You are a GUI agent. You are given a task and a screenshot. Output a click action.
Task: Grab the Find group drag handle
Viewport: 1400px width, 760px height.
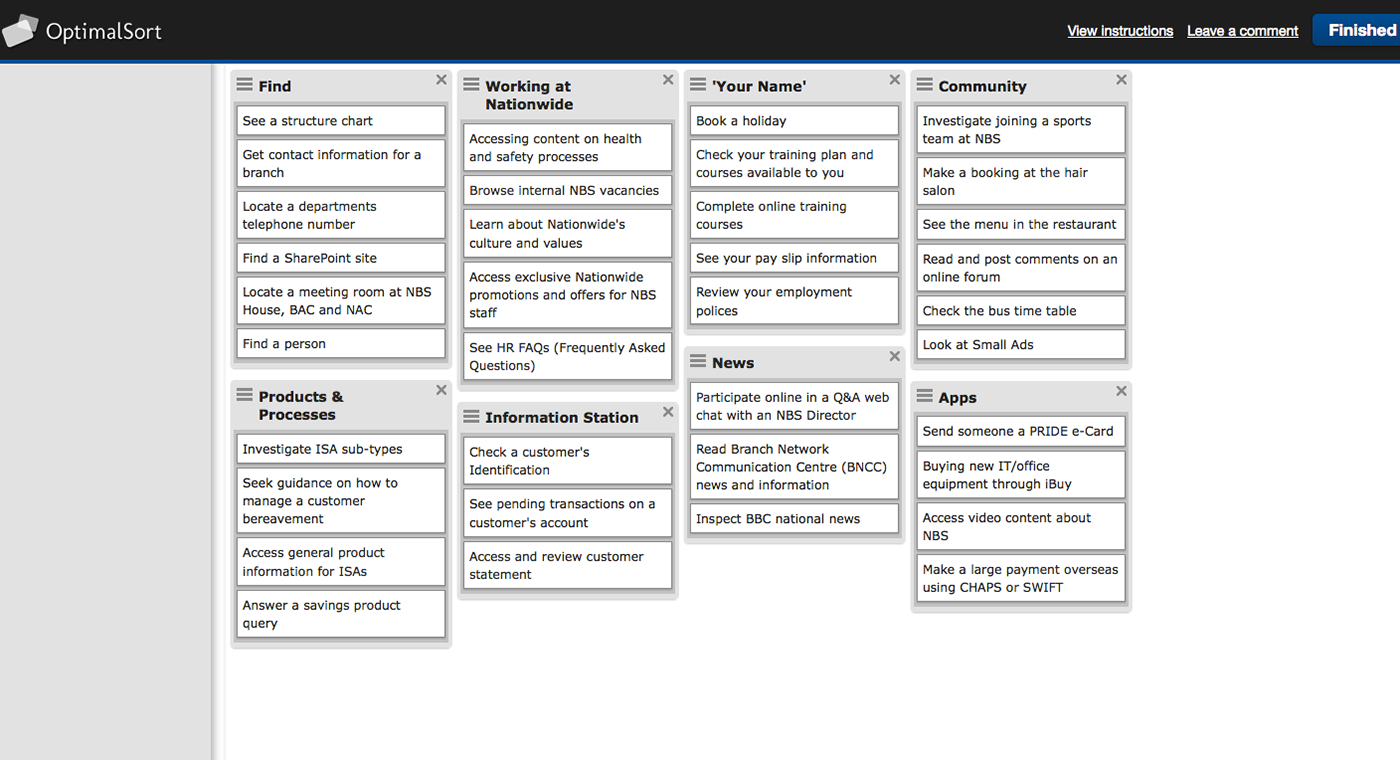pos(245,85)
